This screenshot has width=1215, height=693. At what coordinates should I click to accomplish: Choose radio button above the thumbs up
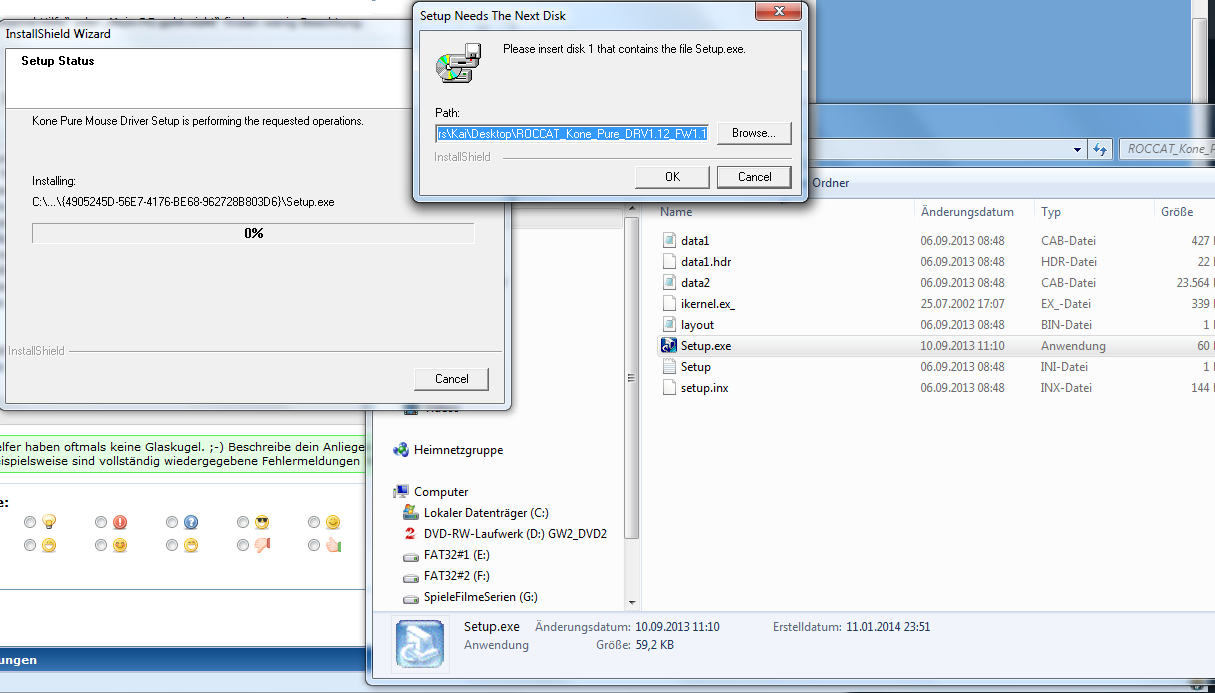pyautogui.click(x=314, y=522)
